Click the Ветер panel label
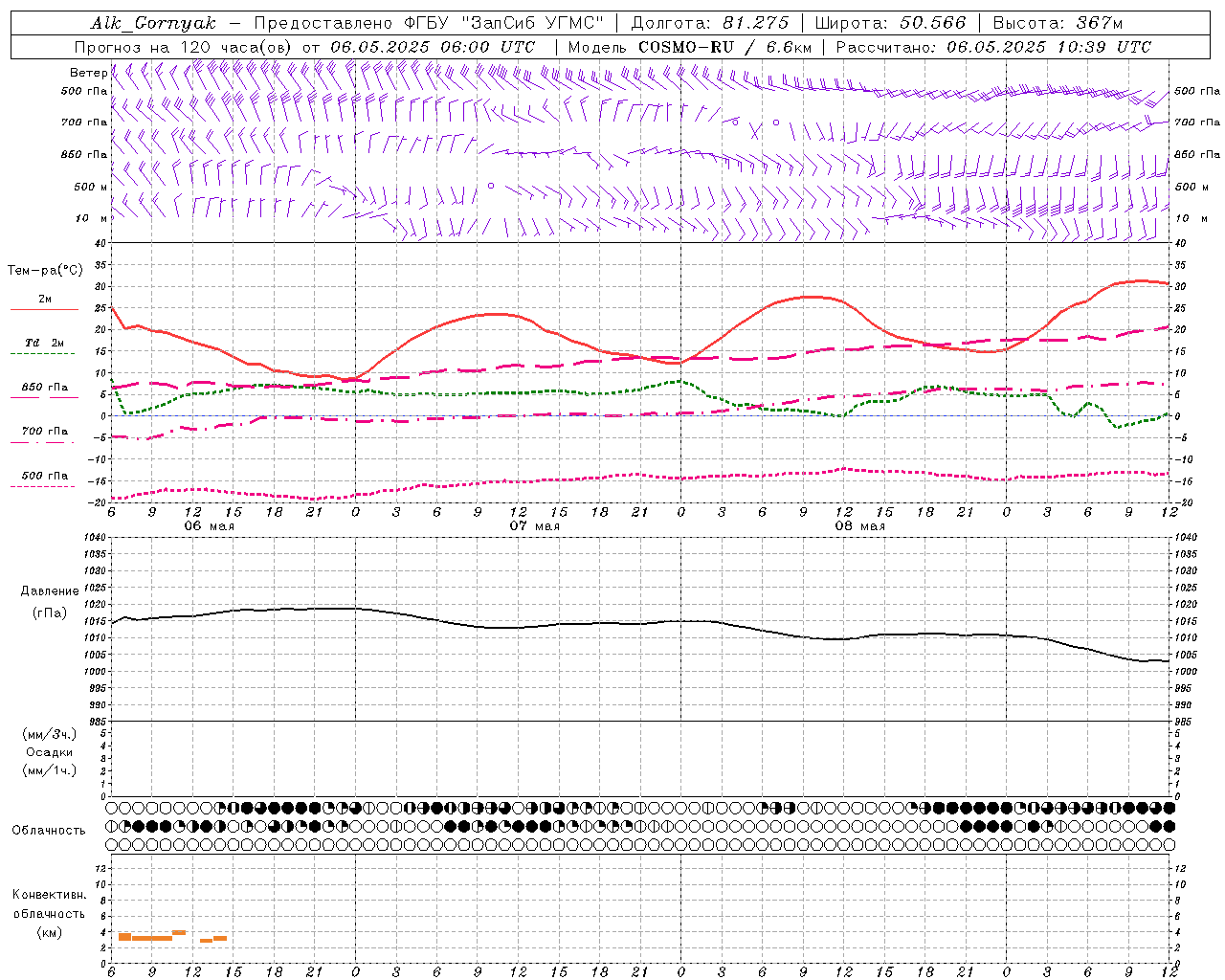The height and width of the screenshot is (980, 1225). 88,73
